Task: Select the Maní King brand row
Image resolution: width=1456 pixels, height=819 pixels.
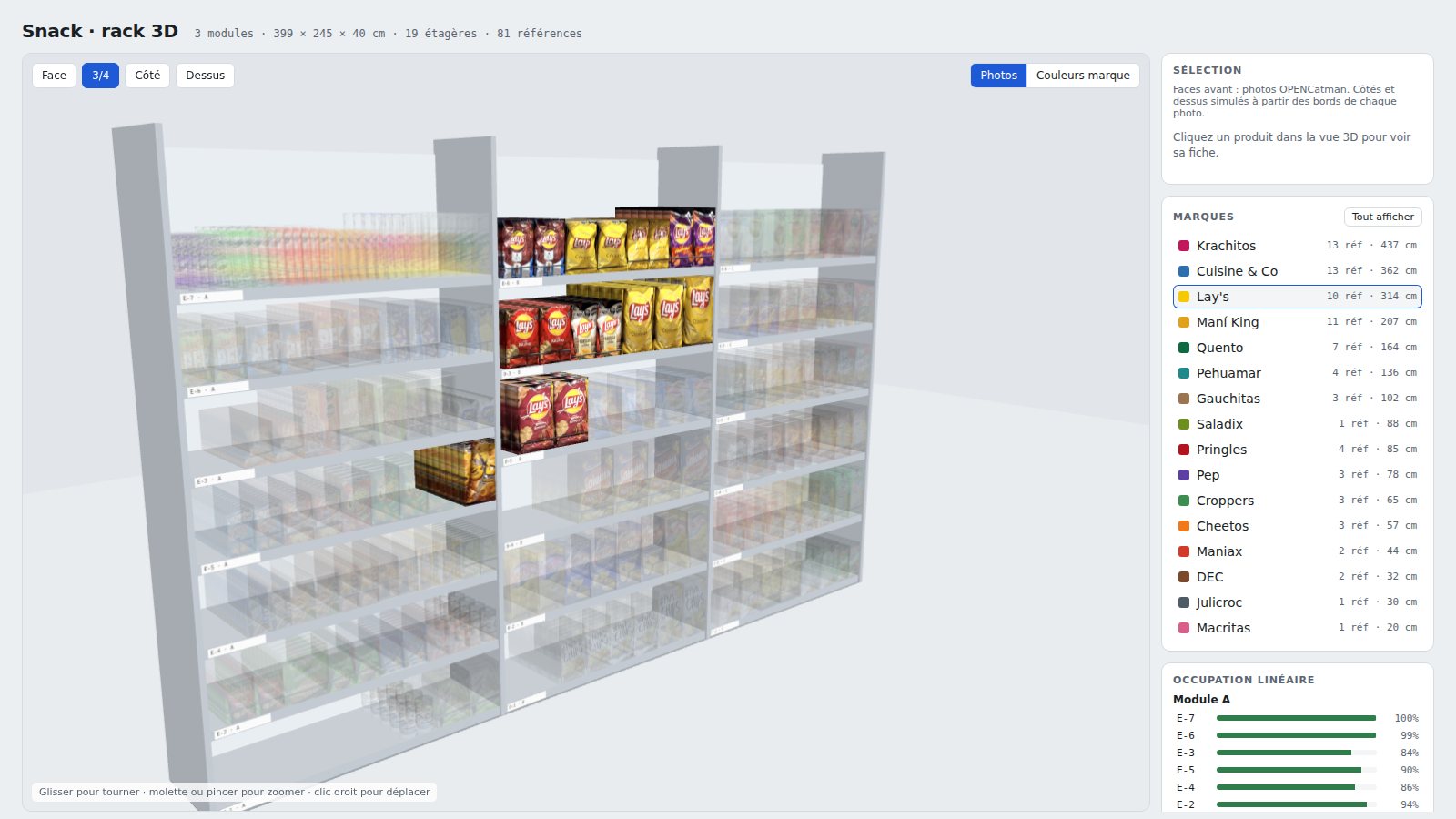Action: [x=1298, y=322]
